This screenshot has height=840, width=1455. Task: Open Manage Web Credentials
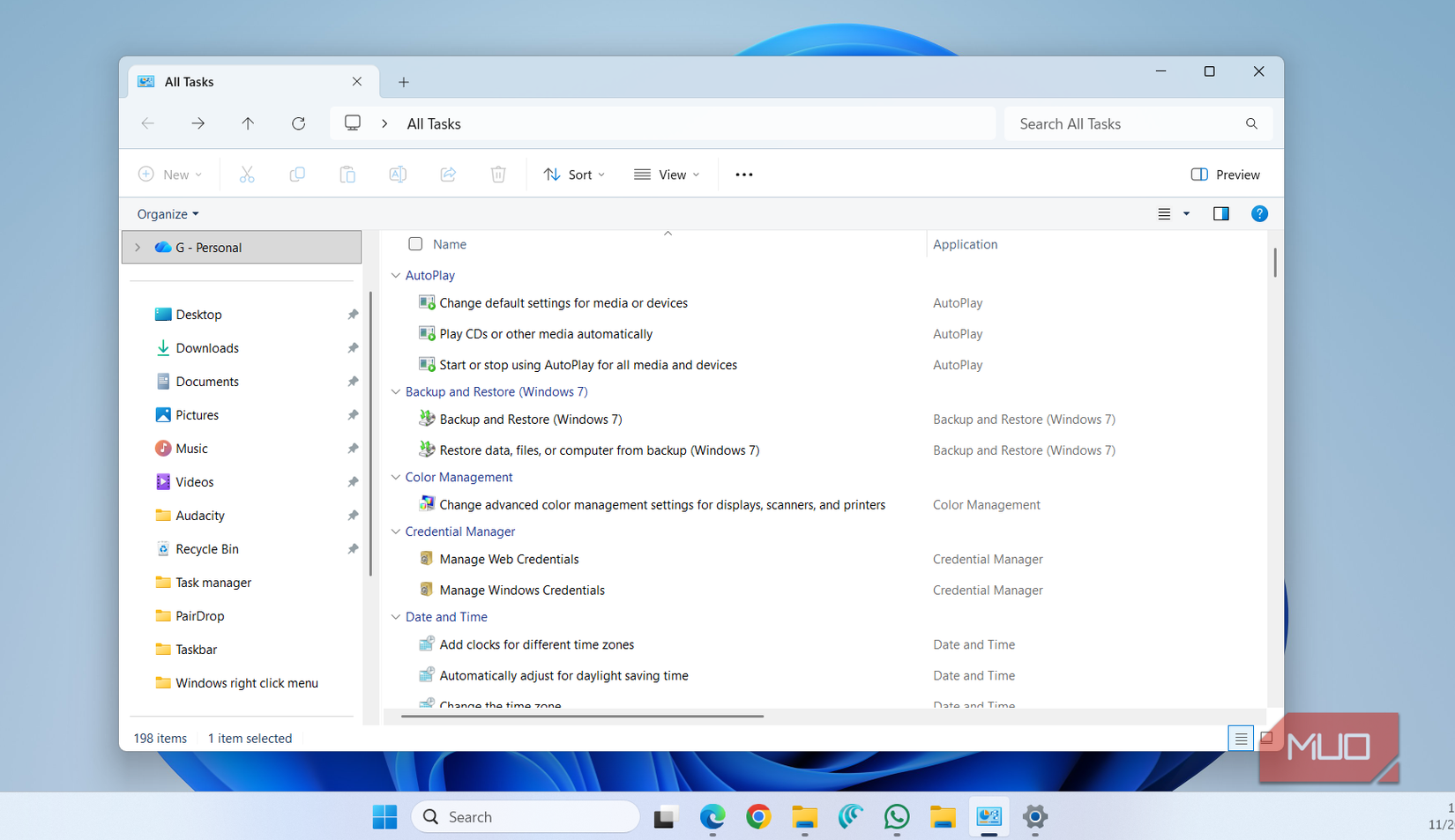(x=509, y=558)
